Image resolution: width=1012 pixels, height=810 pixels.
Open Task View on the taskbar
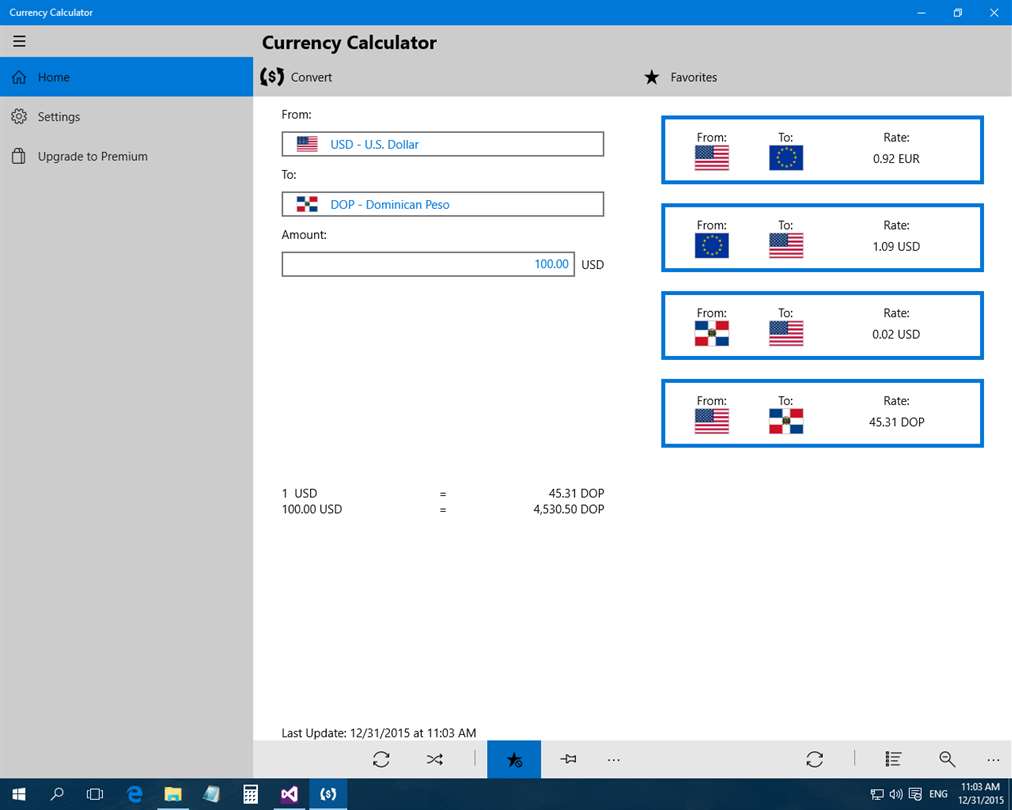pyautogui.click(x=95, y=794)
